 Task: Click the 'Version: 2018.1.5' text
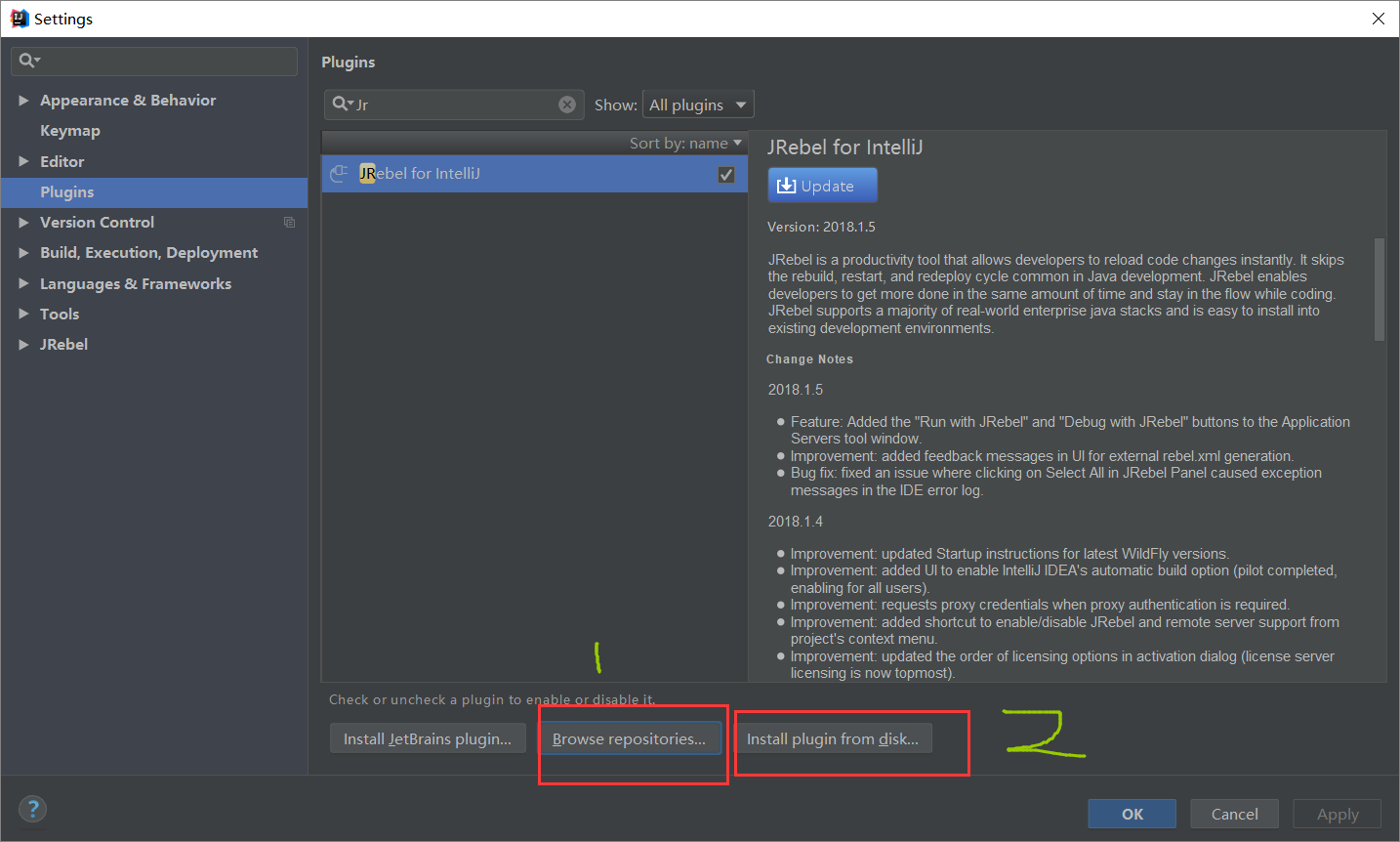coord(821,227)
